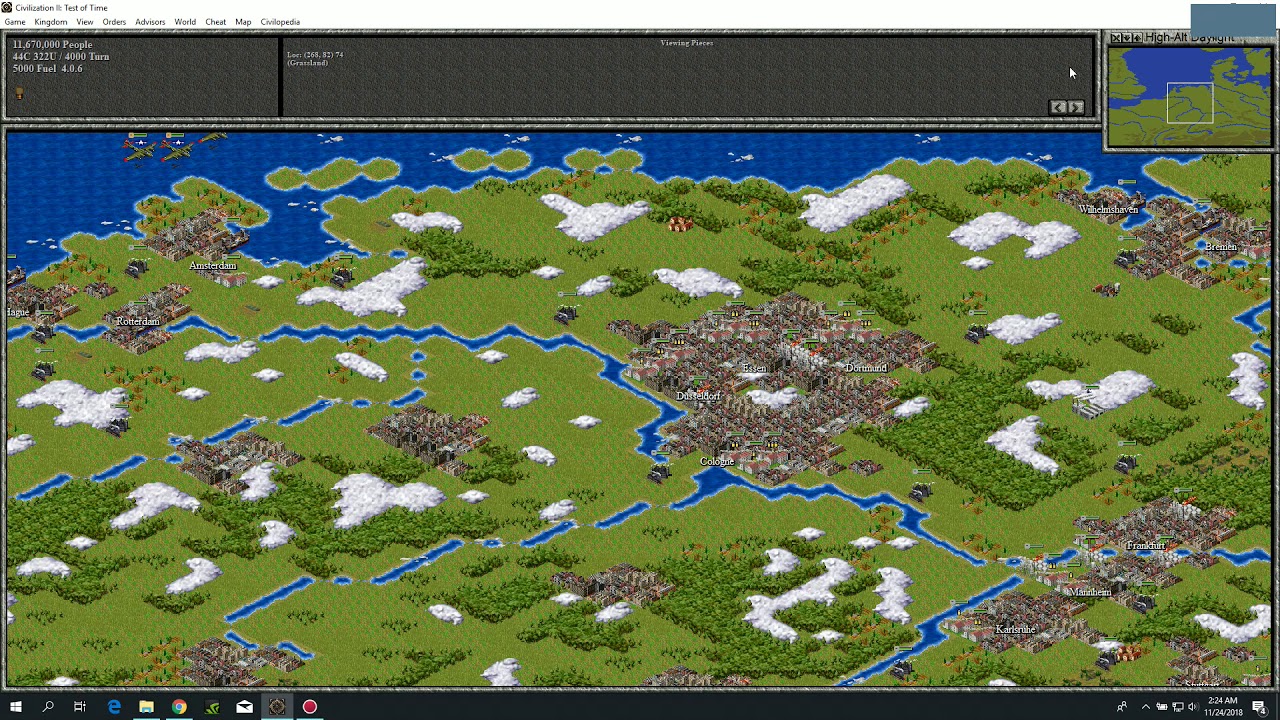The width and height of the screenshot is (1280, 720).
Task: Select the city of Karlsruhe
Action: (1016, 630)
